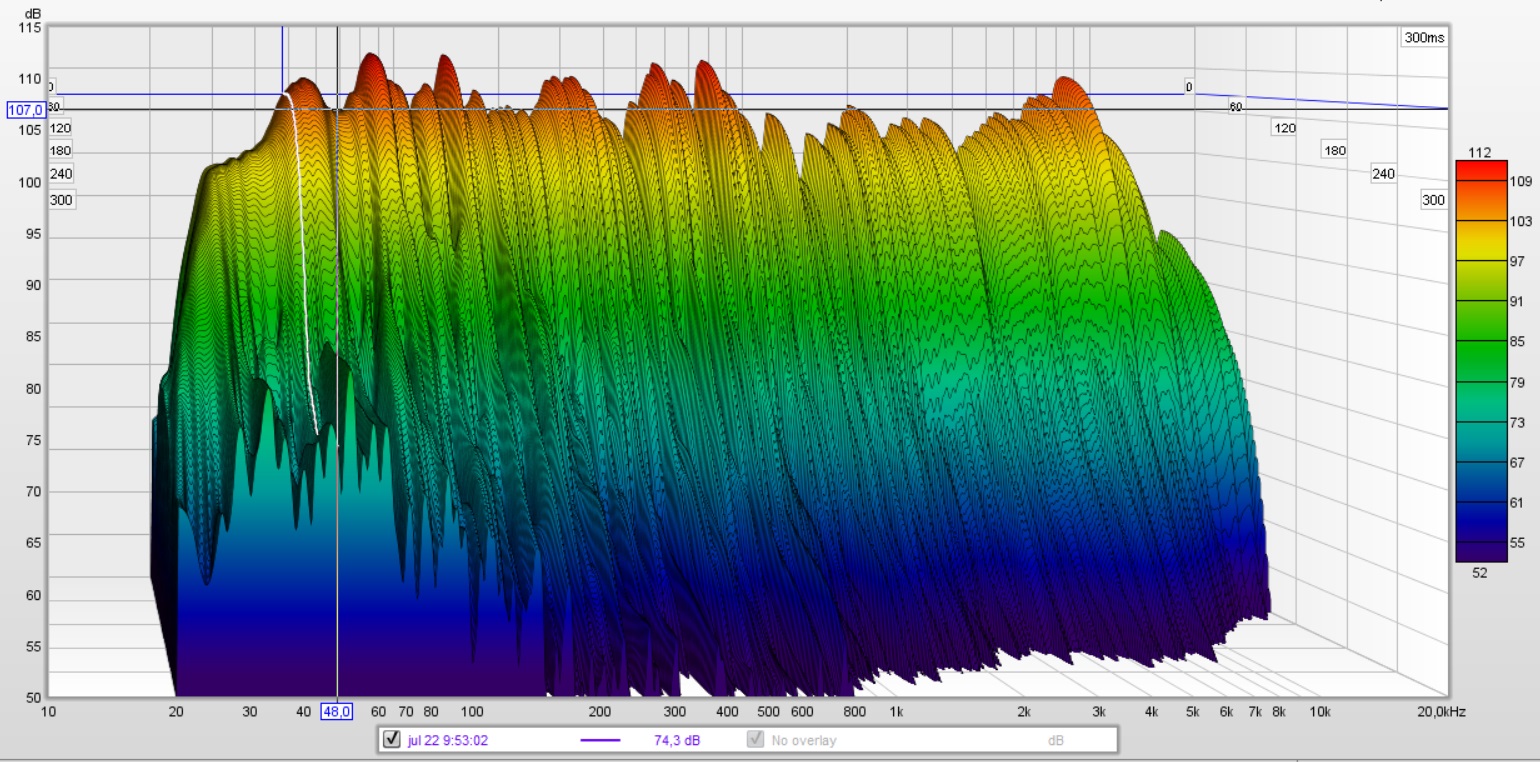Toggle the No overlay checkbox
The width and height of the screenshot is (1540, 762).
[756, 740]
